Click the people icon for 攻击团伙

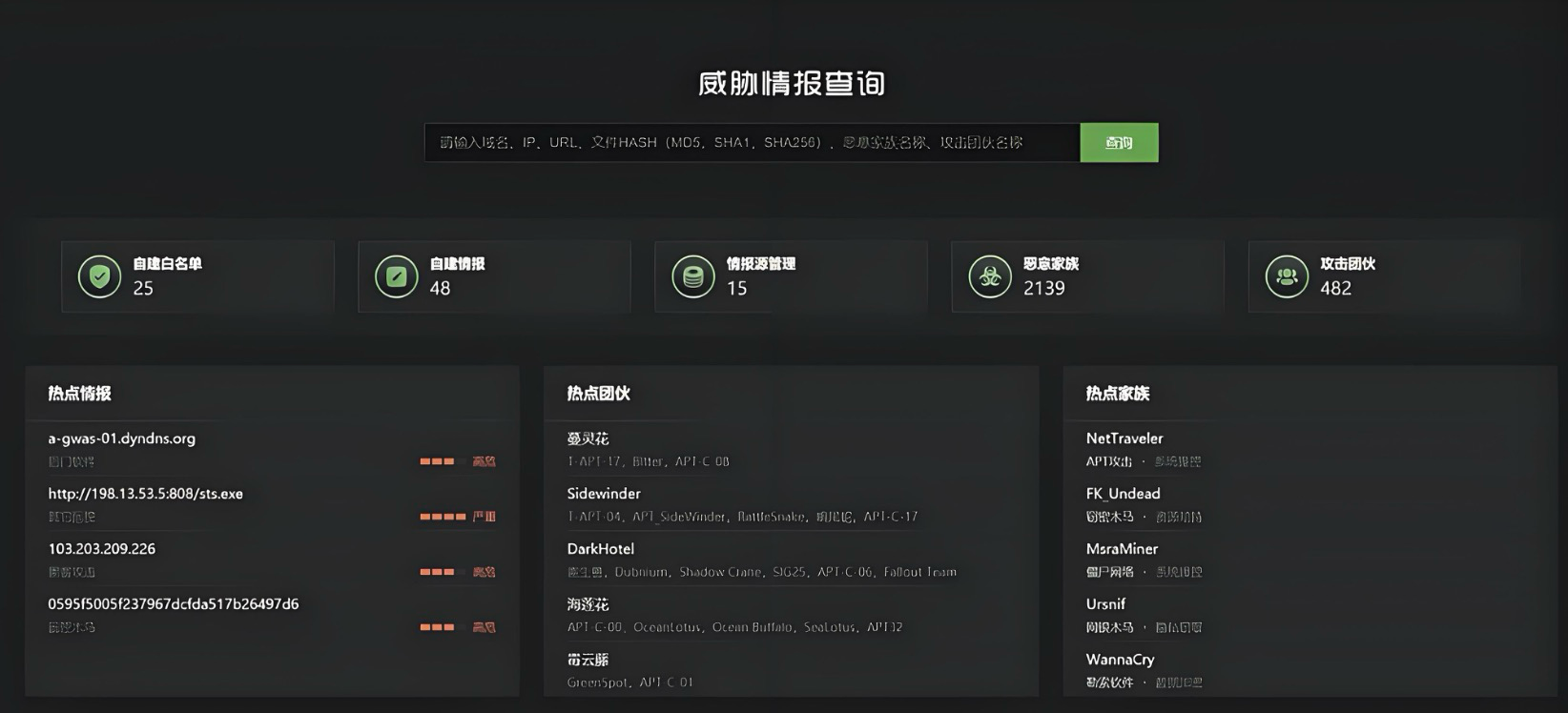point(1287,276)
